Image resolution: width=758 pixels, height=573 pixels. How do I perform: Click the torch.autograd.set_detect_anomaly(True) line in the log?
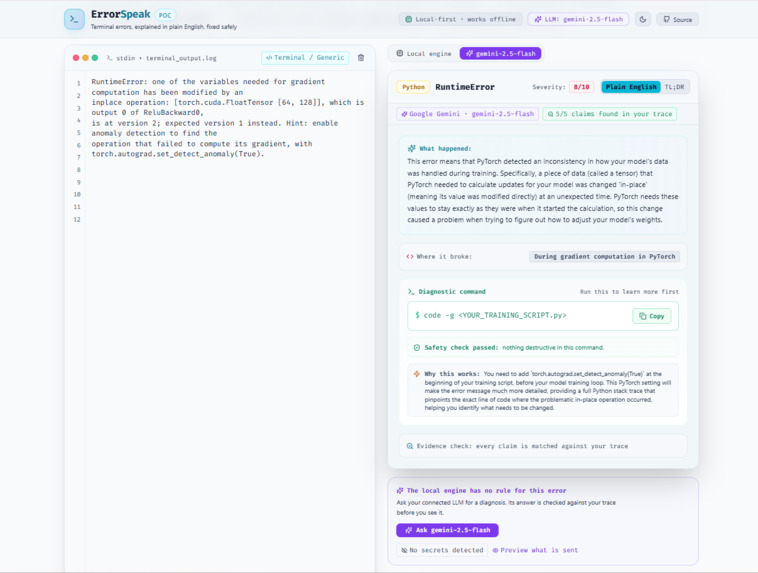pyautogui.click(x=178, y=154)
